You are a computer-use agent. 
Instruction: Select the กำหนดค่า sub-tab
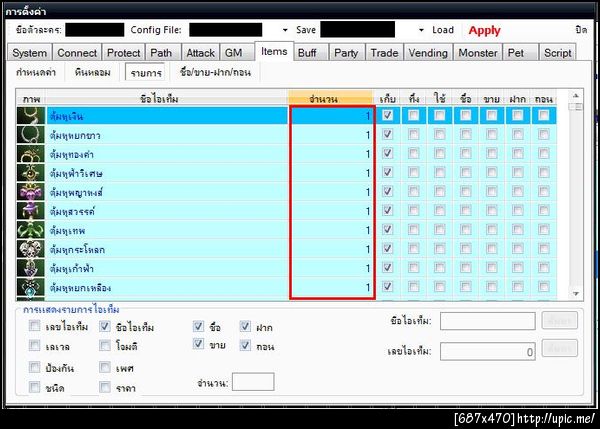coord(36,72)
